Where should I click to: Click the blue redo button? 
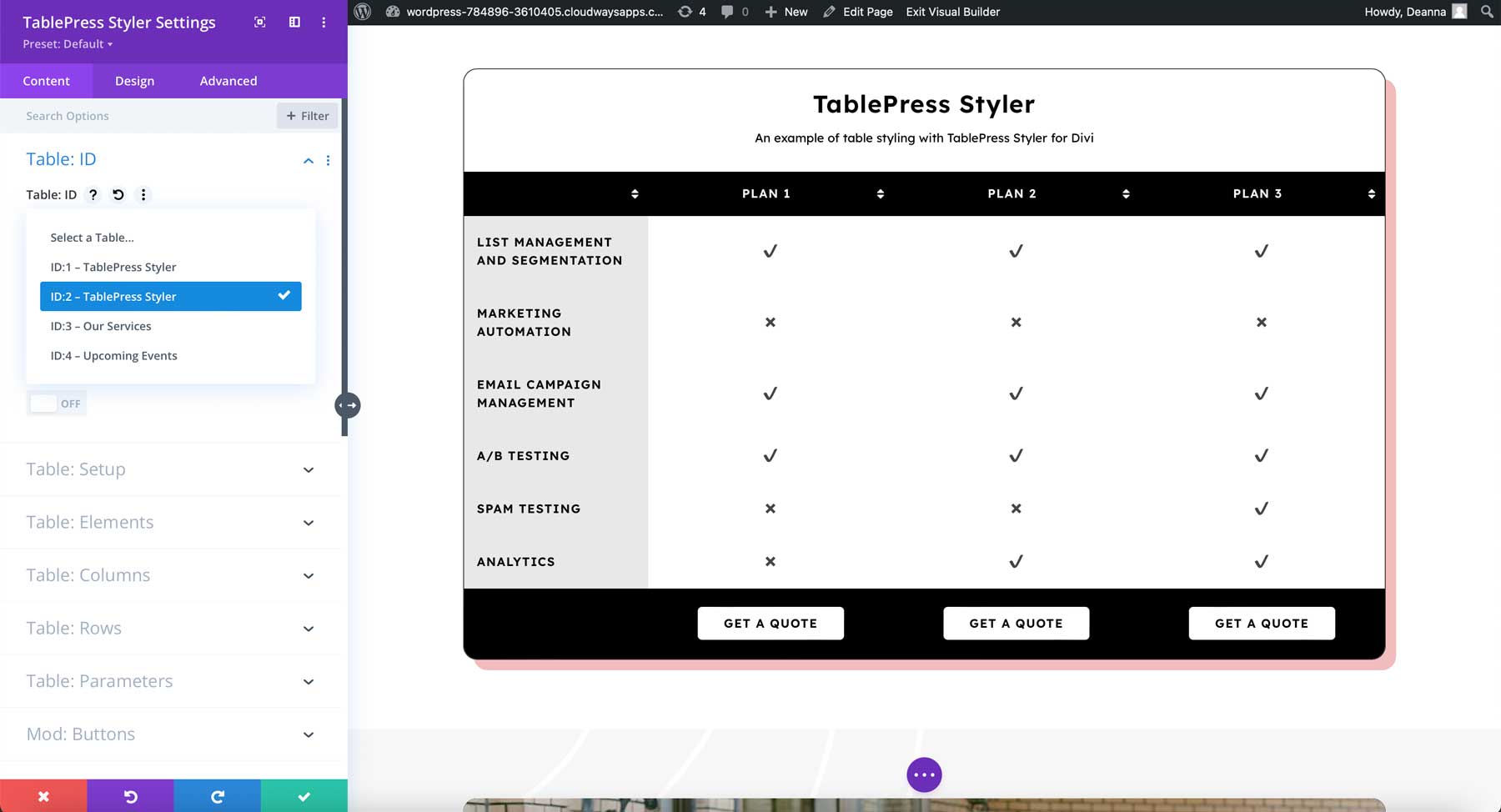click(x=217, y=796)
